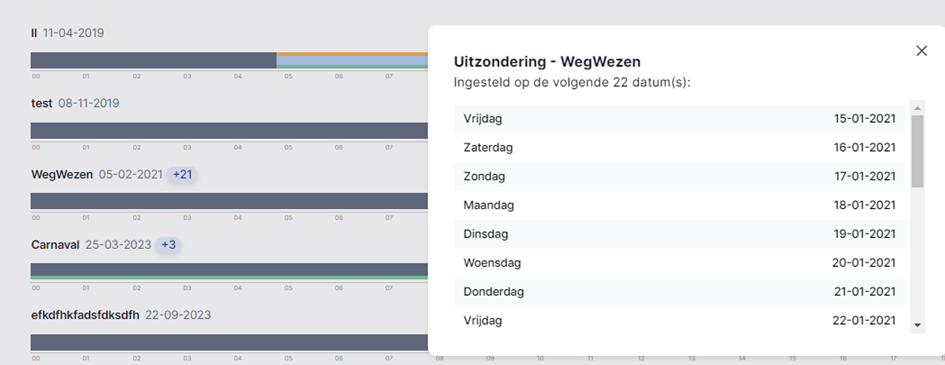Open the +21 badge next to WegWezen
The width and height of the screenshot is (945, 365).
183,175
